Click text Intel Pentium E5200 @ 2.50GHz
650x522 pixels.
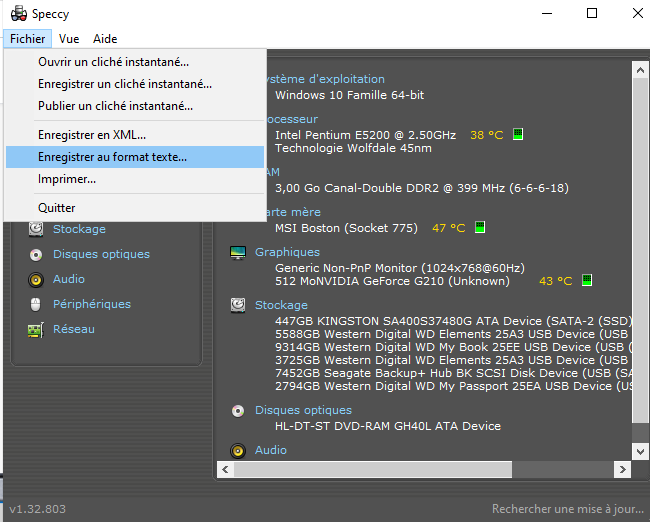[365, 135]
